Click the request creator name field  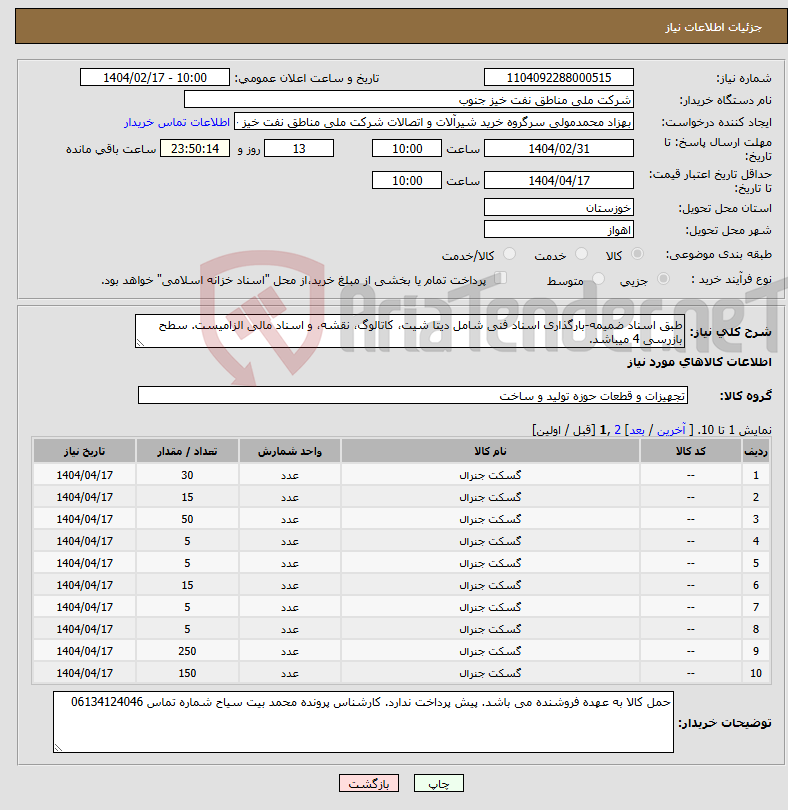[x=434, y=122]
